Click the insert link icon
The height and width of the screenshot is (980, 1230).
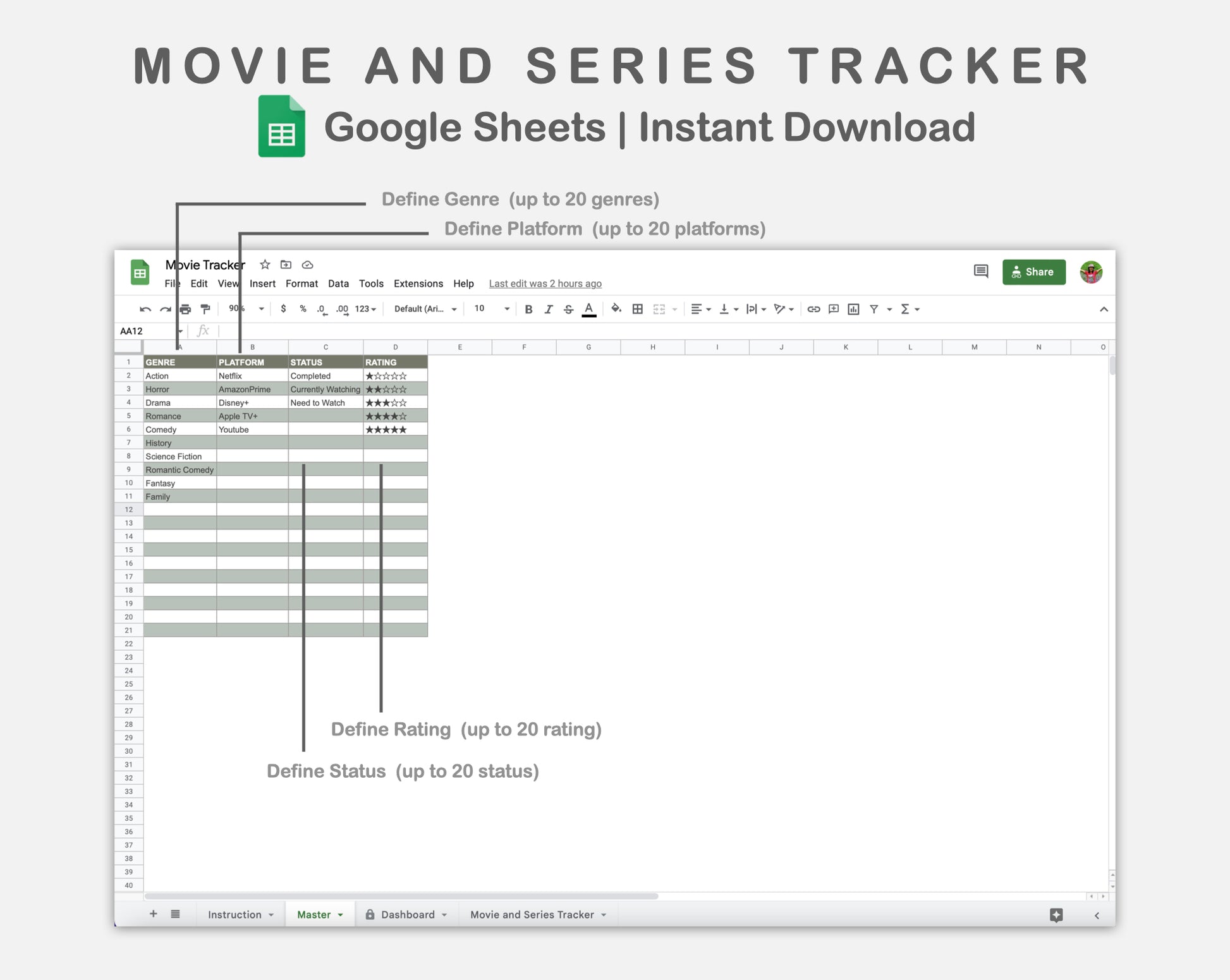pos(813,309)
